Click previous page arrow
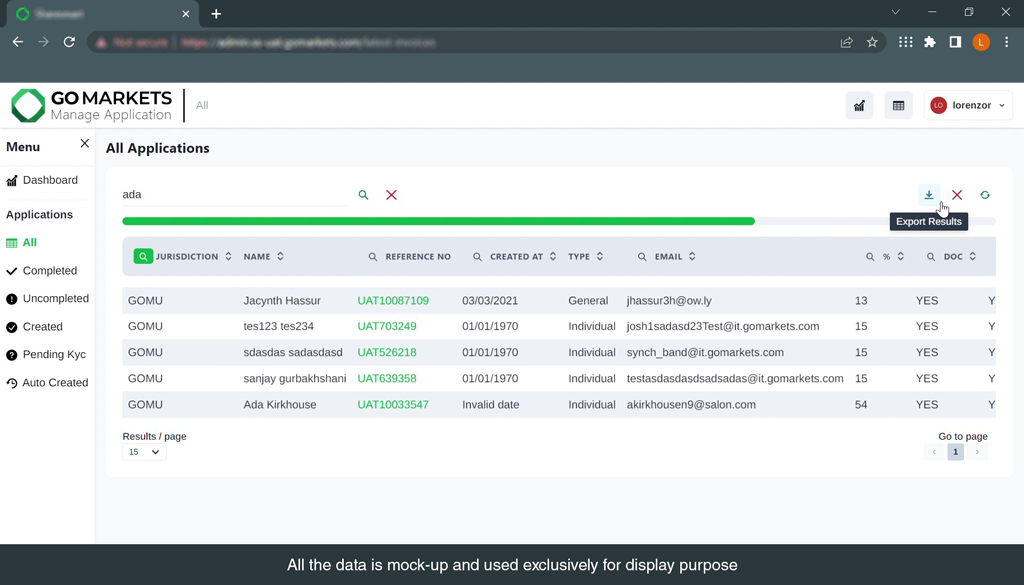Screen dimensions: 1024x585 click(x=934, y=452)
